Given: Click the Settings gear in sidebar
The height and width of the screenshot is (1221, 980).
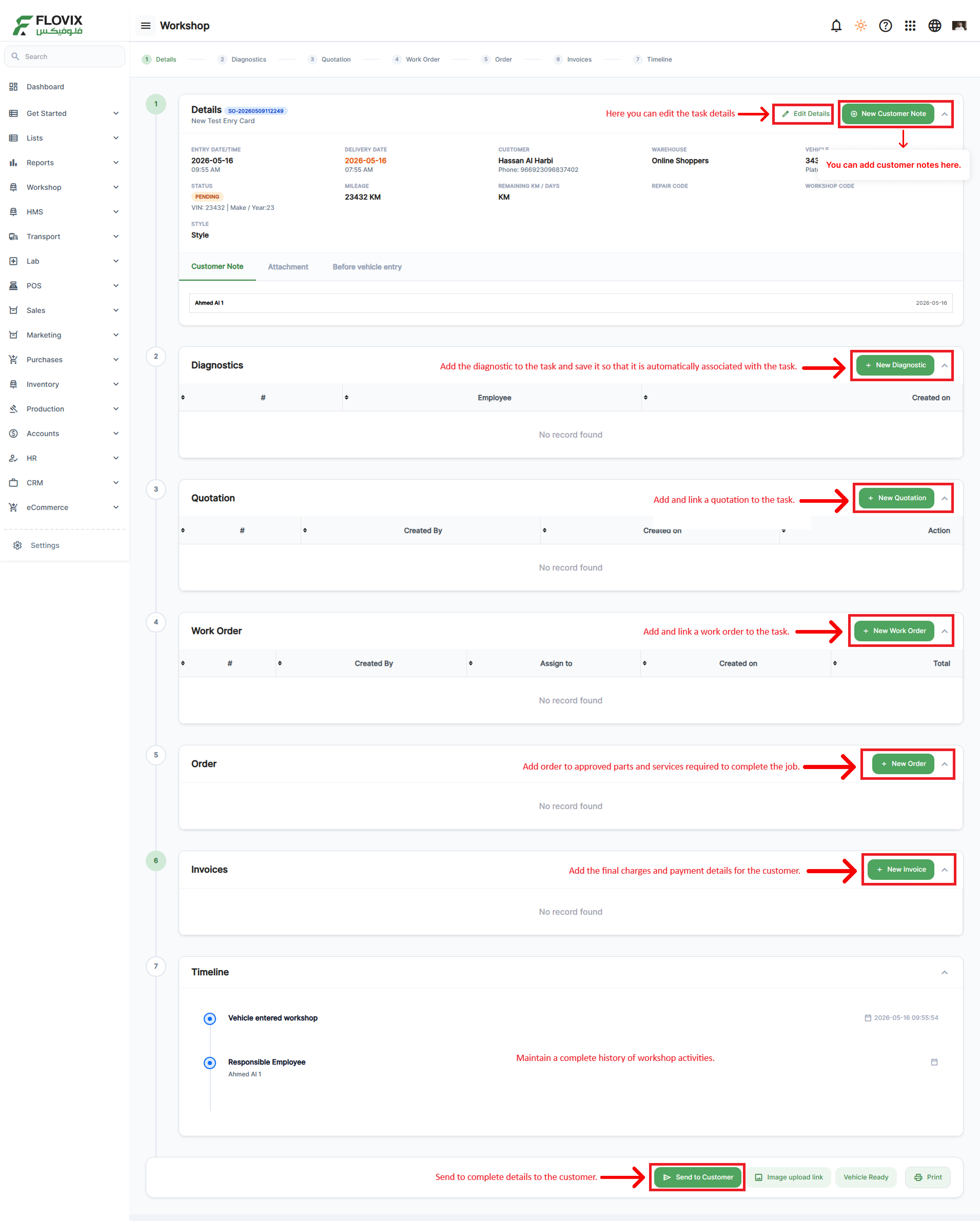Looking at the screenshot, I should [17, 545].
